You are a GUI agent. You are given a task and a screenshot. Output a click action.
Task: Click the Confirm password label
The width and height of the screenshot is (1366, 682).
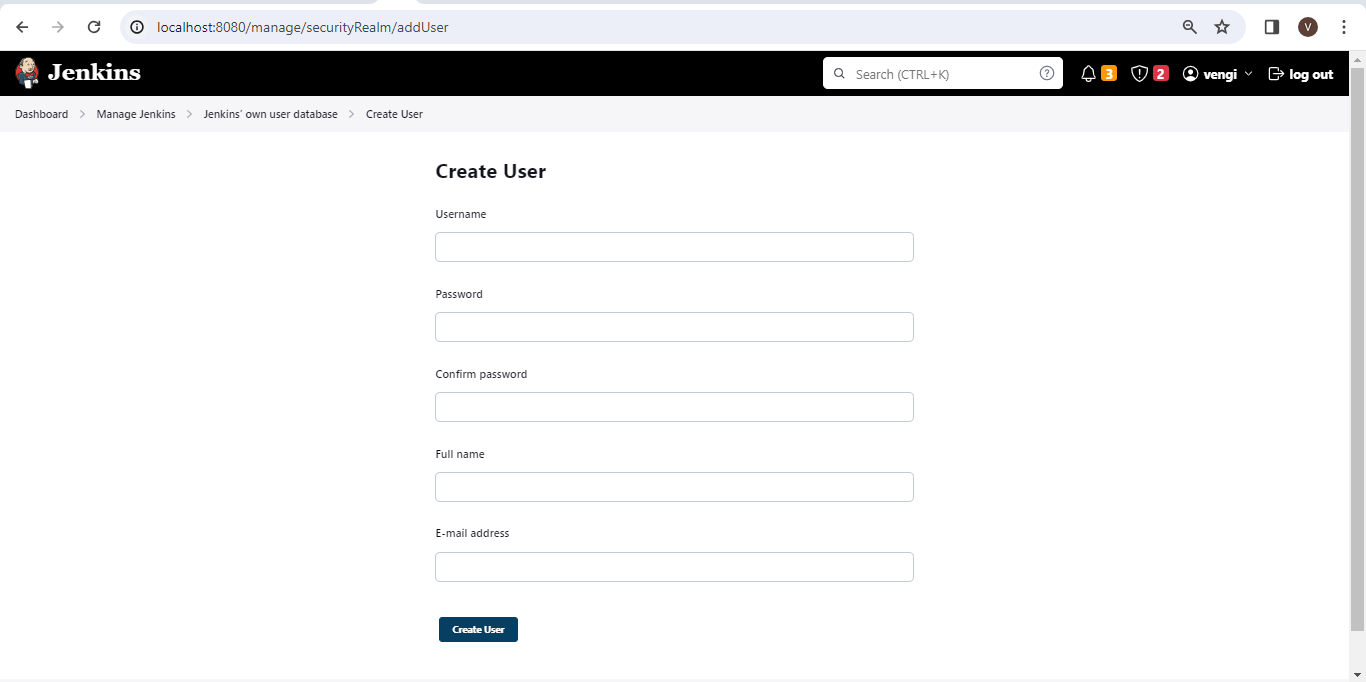coord(481,374)
